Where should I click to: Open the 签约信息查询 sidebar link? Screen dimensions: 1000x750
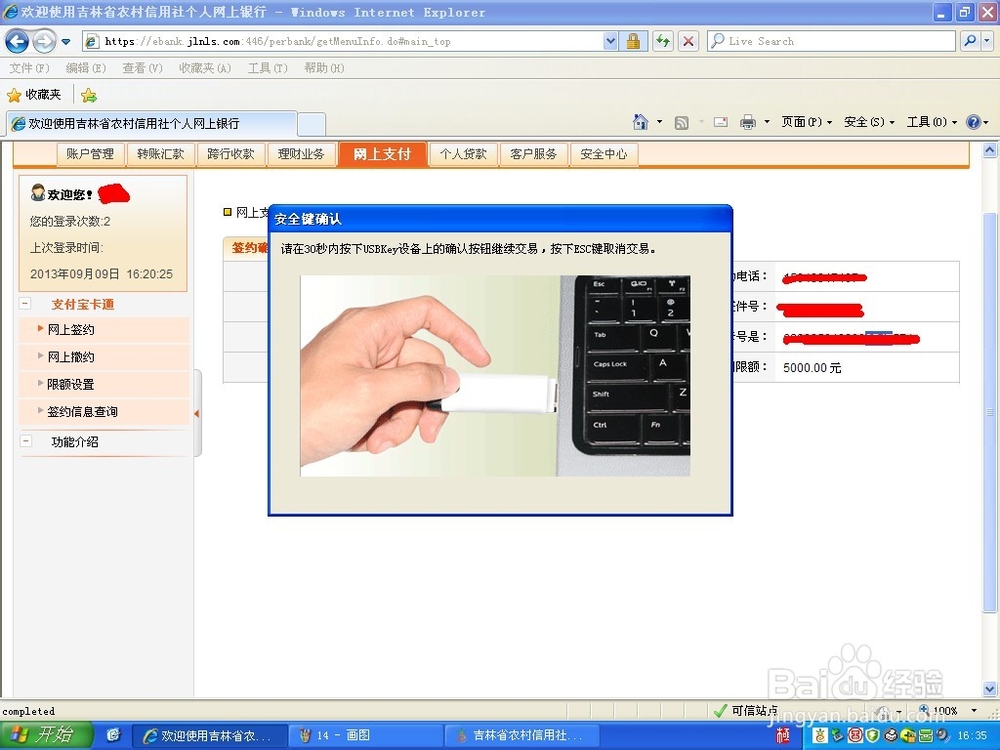(x=82, y=412)
